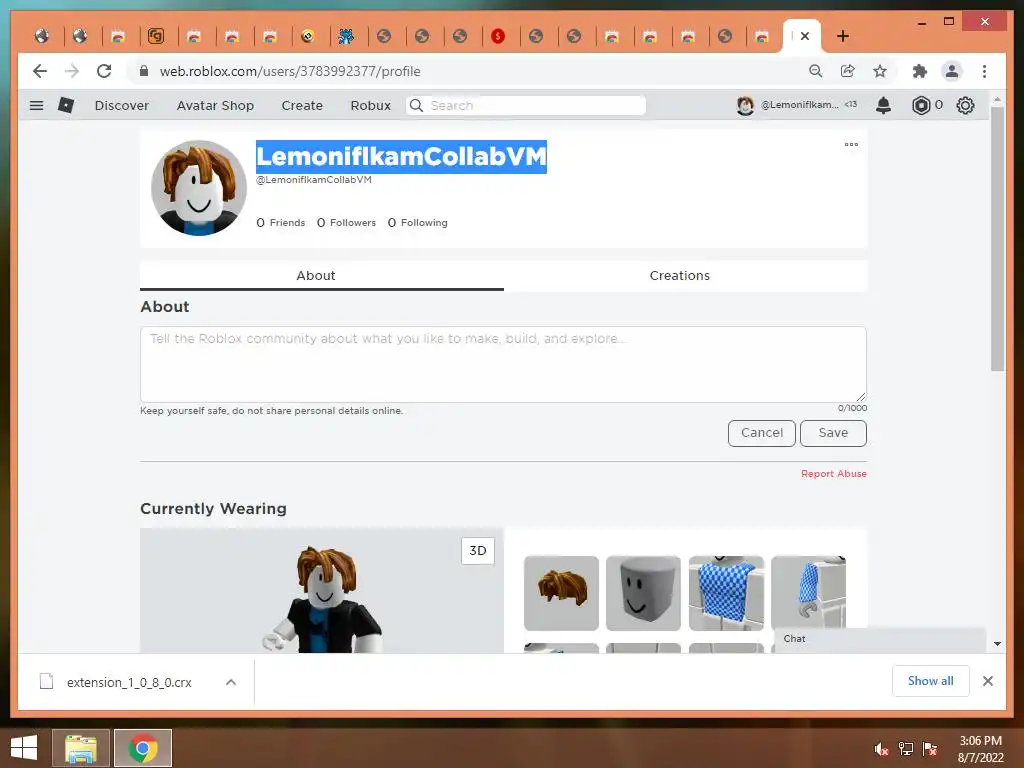Open the Robux balance icon

[x=921, y=105]
